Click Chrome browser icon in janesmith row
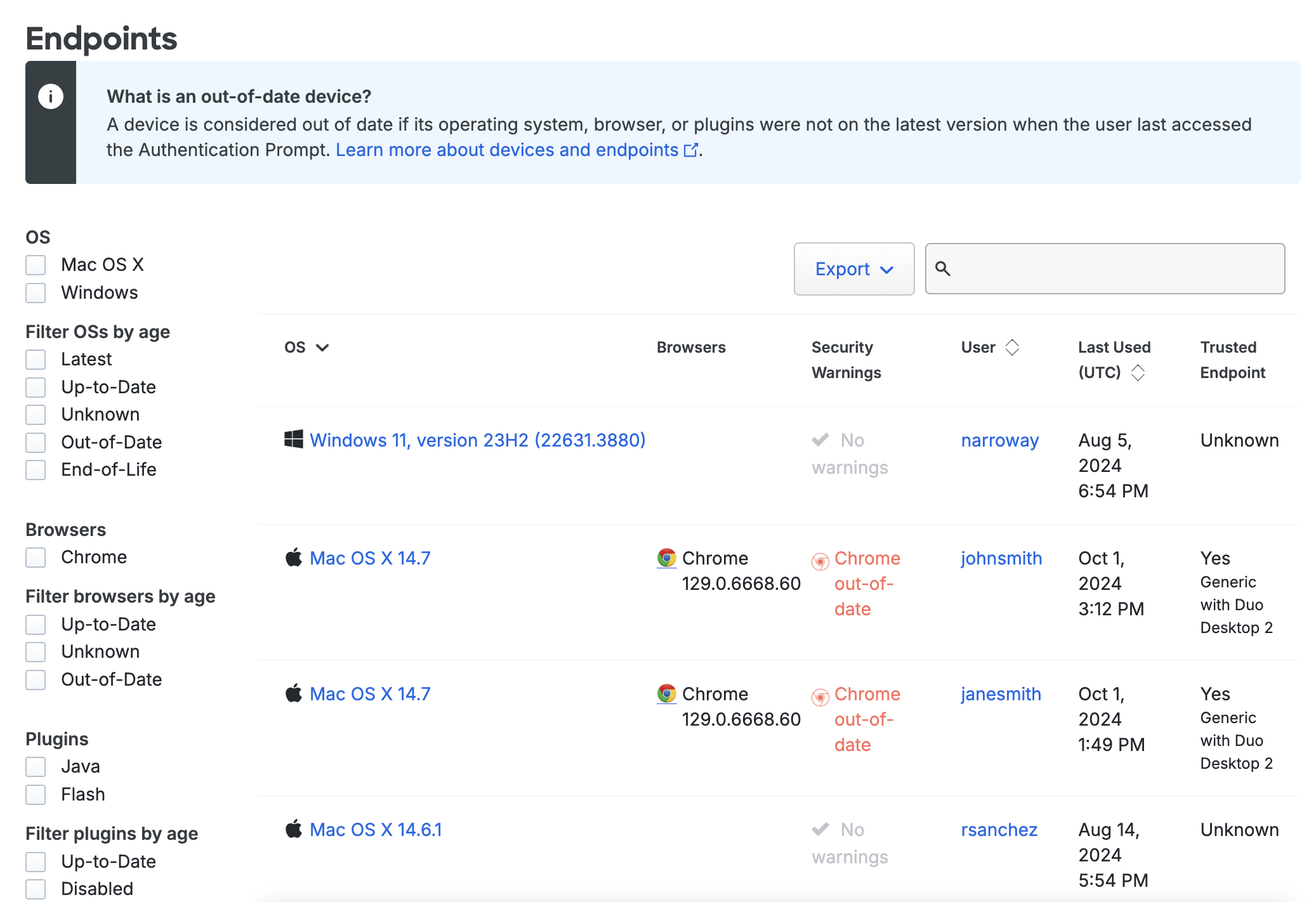Screen dimensions: 1316x902 pyautogui.click(x=666, y=693)
